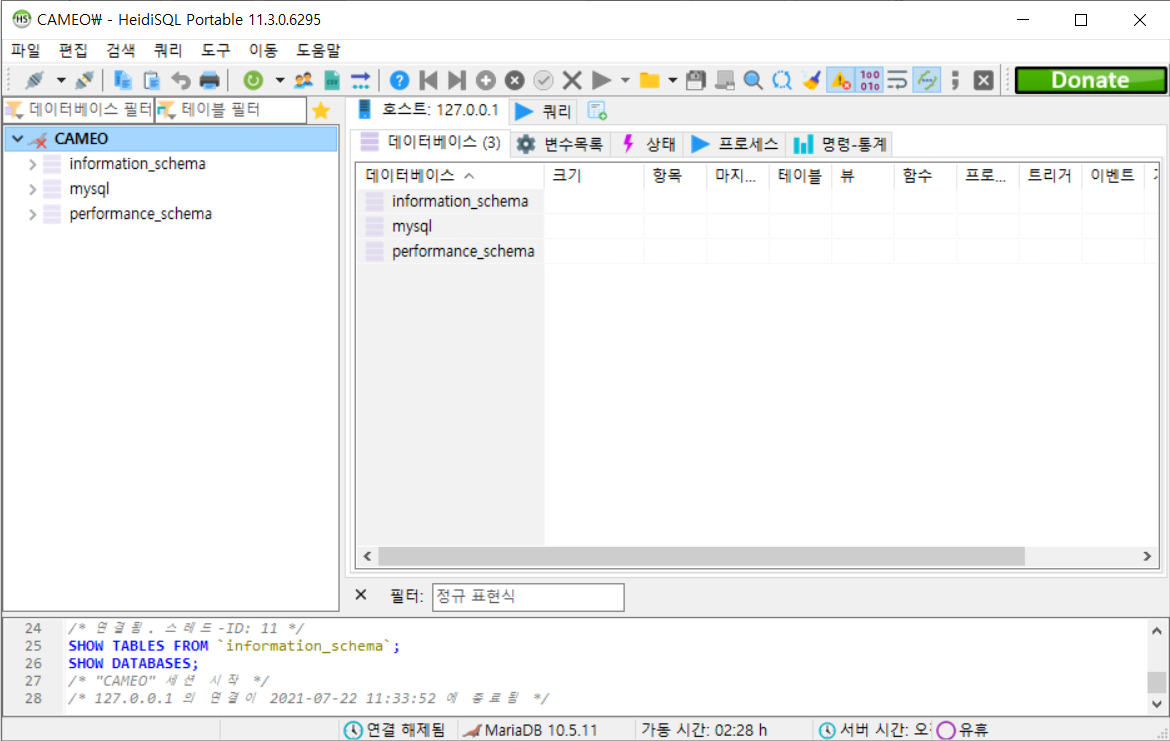Click the 정규 표현식 filter input field
The height and width of the screenshot is (741, 1170).
[x=528, y=596]
